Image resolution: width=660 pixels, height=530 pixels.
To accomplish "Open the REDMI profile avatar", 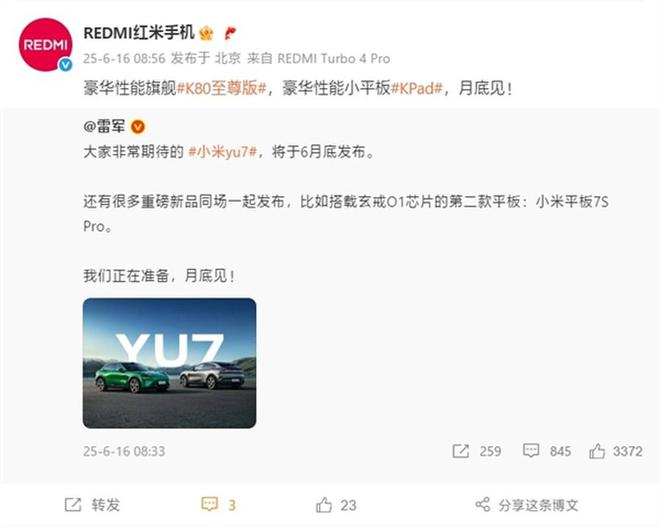I will click(x=45, y=44).
